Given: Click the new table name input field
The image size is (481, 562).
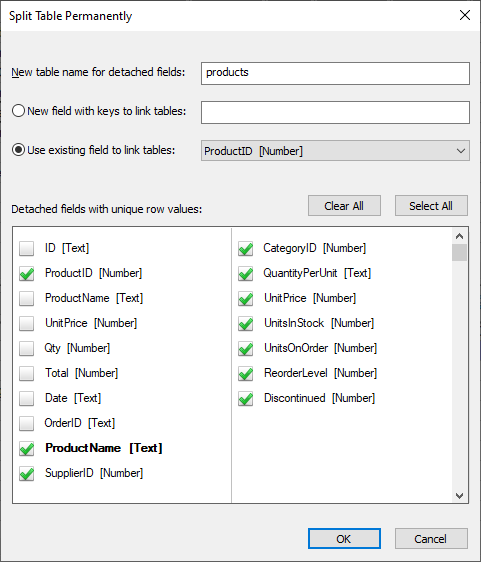Looking at the screenshot, I should (x=335, y=73).
